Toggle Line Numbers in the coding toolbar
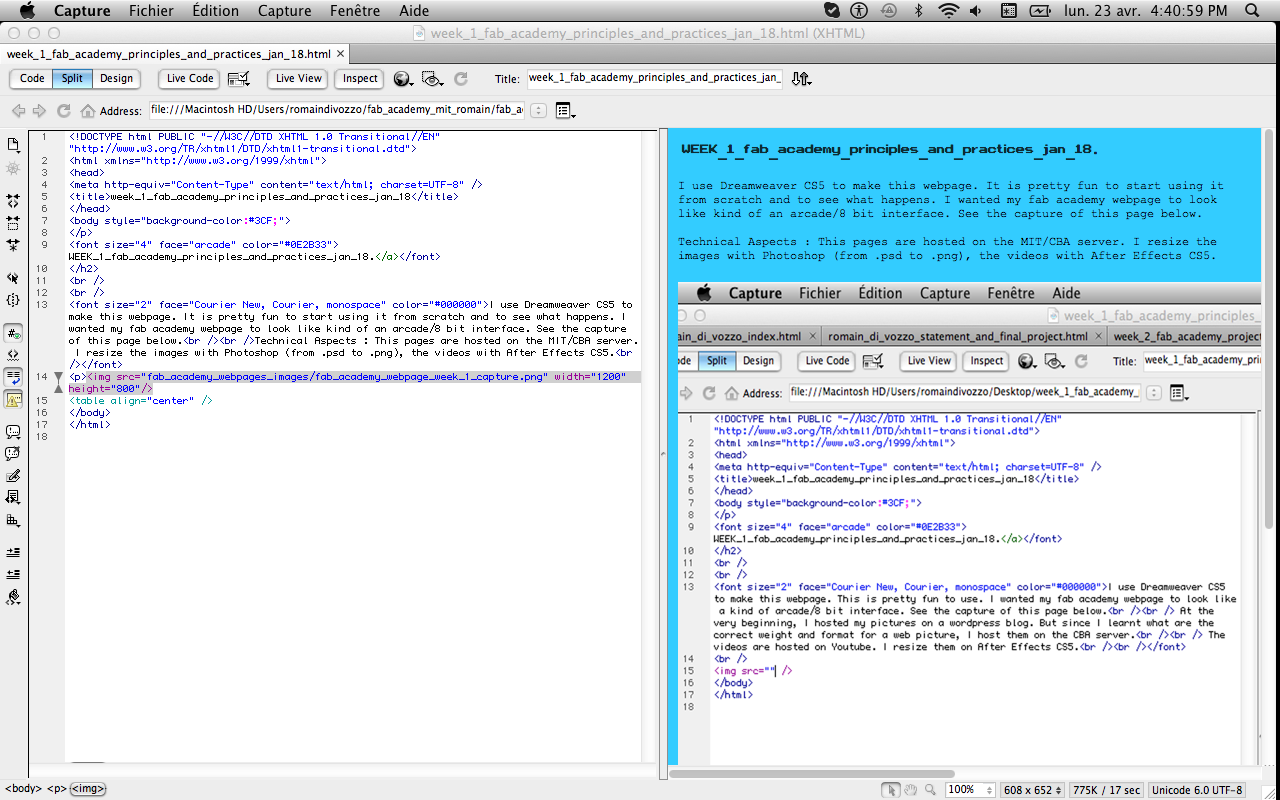This screenshot has height=800, width=1280. pos(14,334)
